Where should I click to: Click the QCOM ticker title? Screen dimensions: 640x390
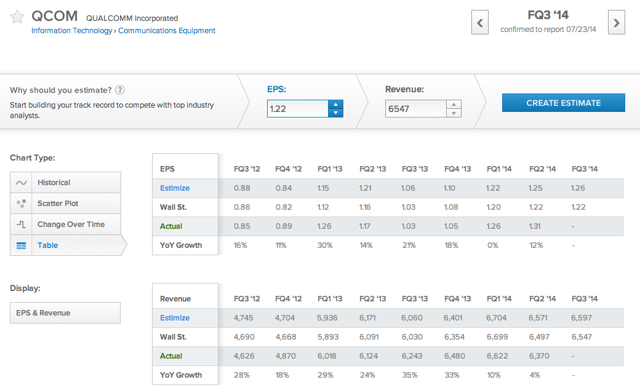(x=55, y=16)
